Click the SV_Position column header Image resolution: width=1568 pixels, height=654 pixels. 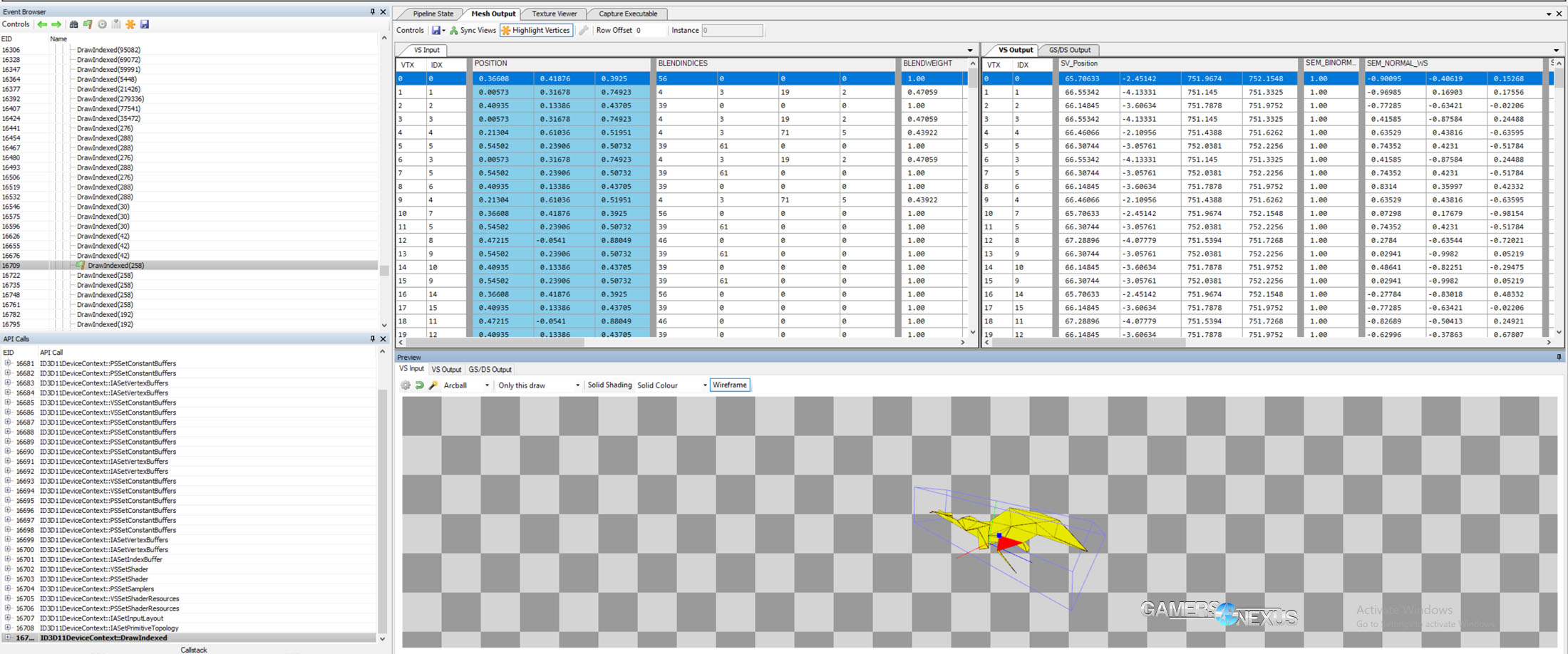pyautogui.click(x=1178, y=64)
